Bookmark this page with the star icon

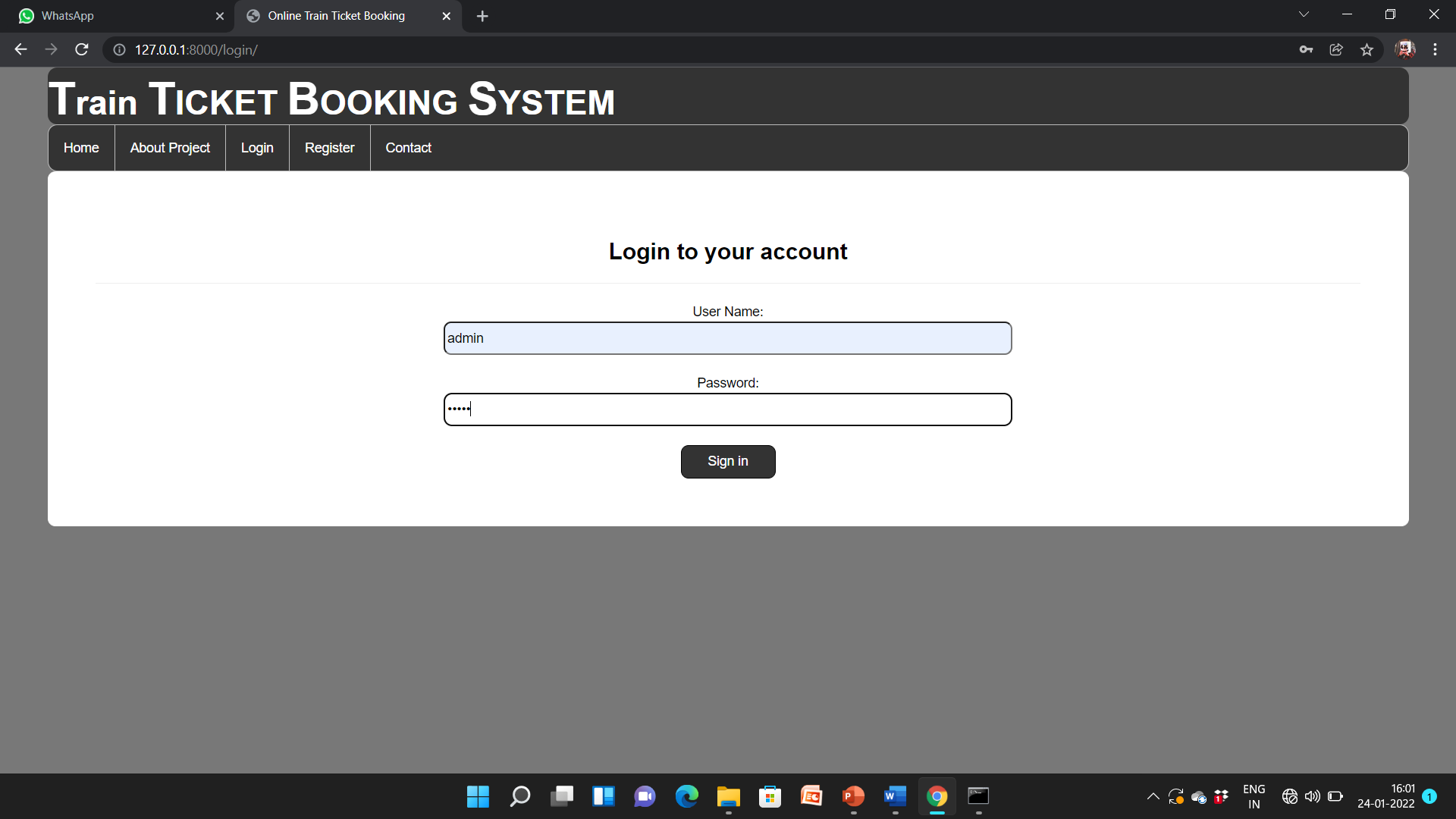point(1367,49)
